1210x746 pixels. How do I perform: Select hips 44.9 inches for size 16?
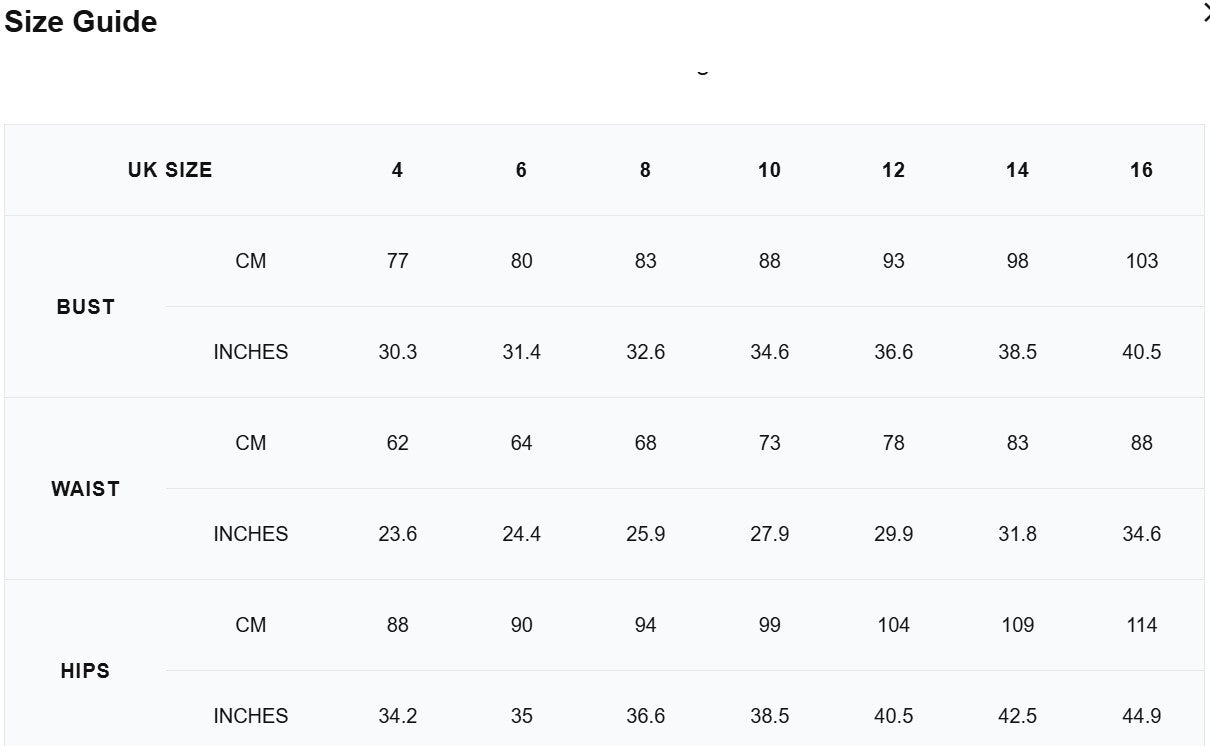pos(1141,716)
